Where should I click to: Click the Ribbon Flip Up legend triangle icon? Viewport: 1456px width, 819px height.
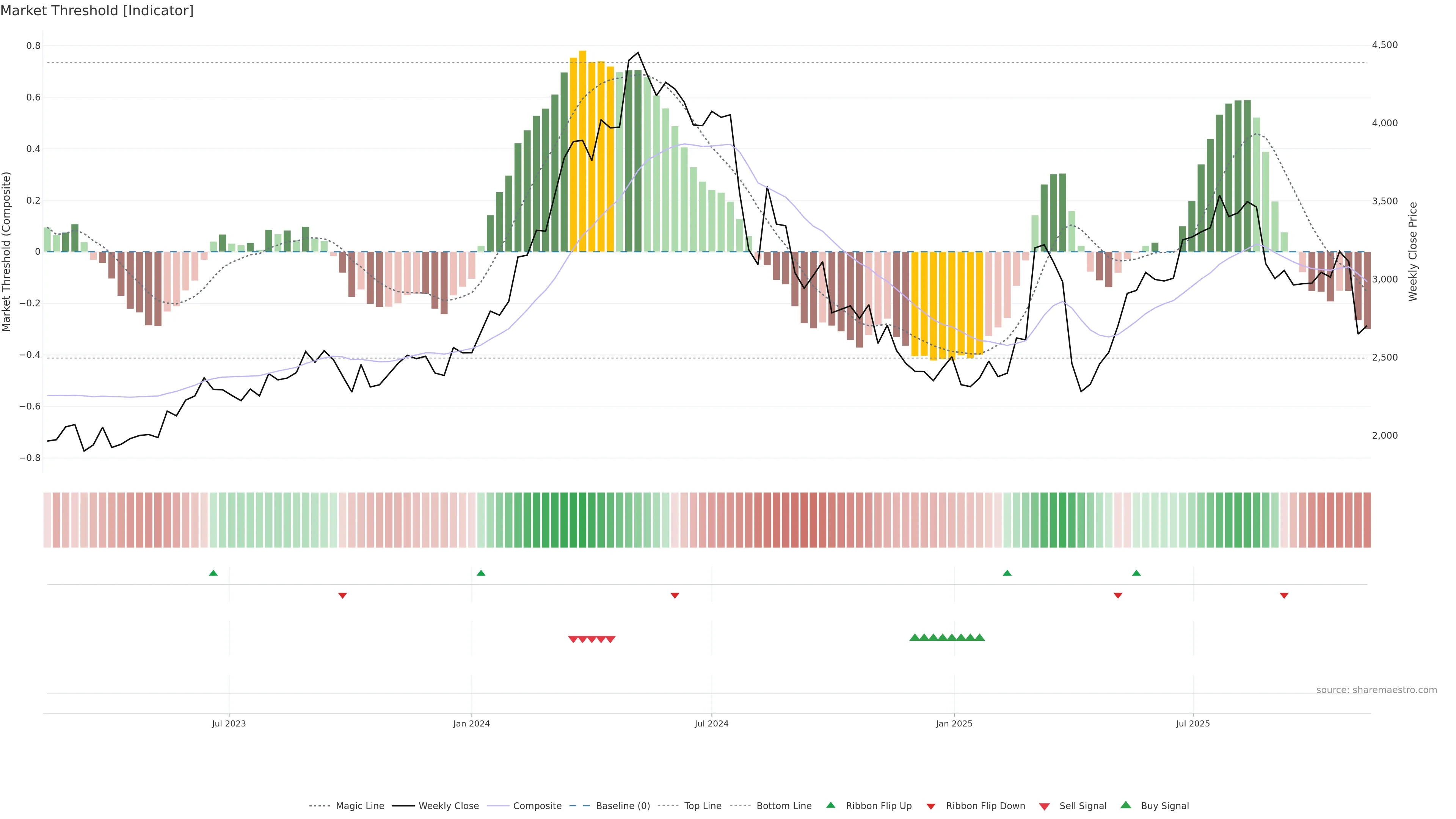point(830,805)
